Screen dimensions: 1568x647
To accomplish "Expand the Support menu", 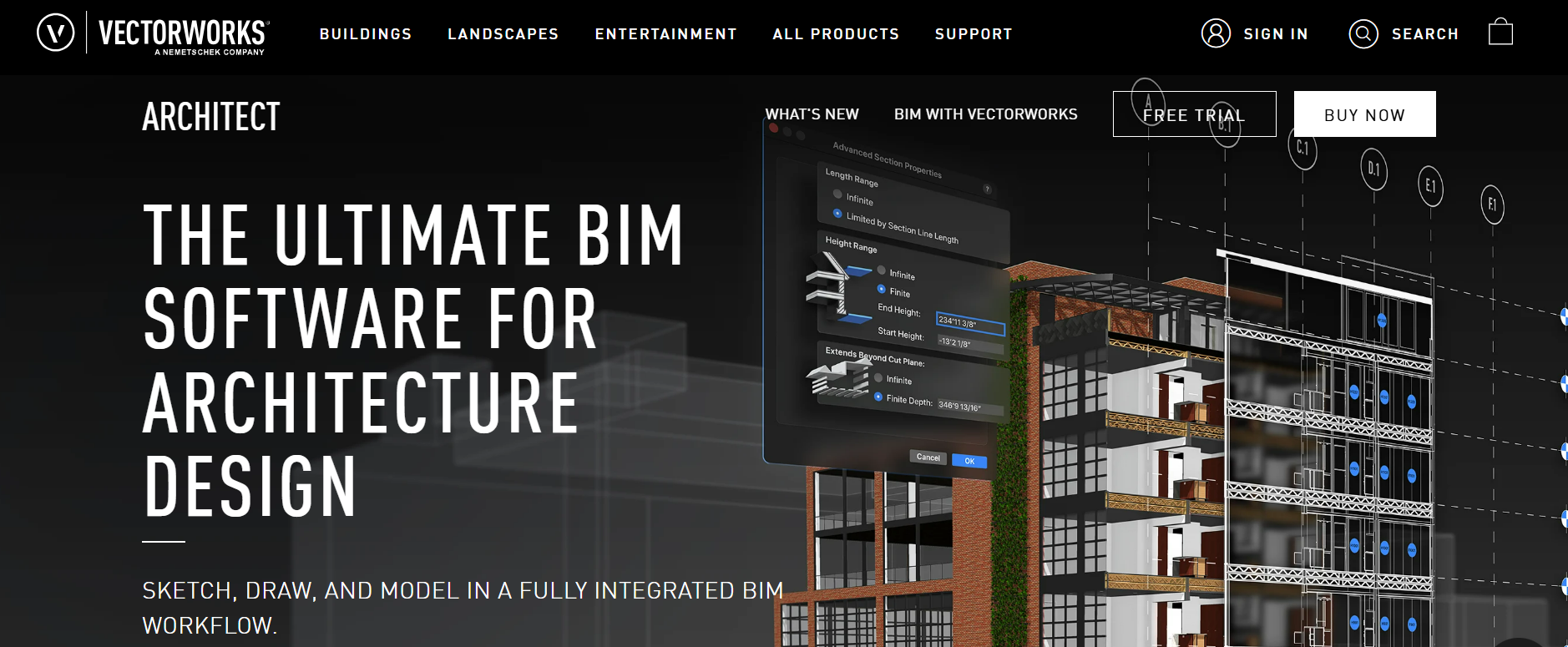I will click(974, 34).
